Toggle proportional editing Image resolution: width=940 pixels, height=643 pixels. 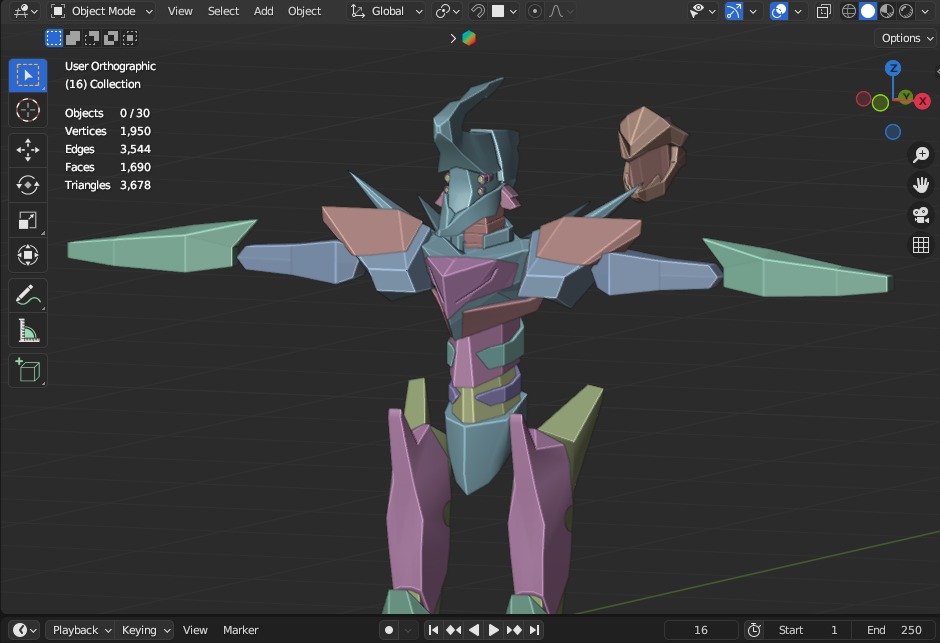[535, 11]
